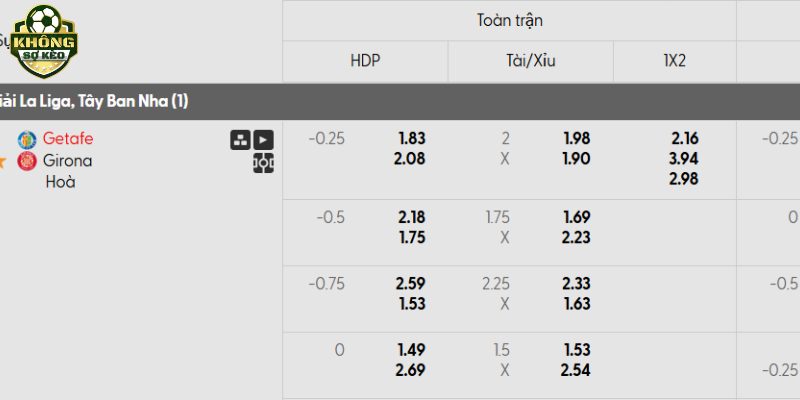The width and height of the screenshot is (800, 400).
Task: Pick over 2 goals odds 1.98
Action: coord(576,139)
